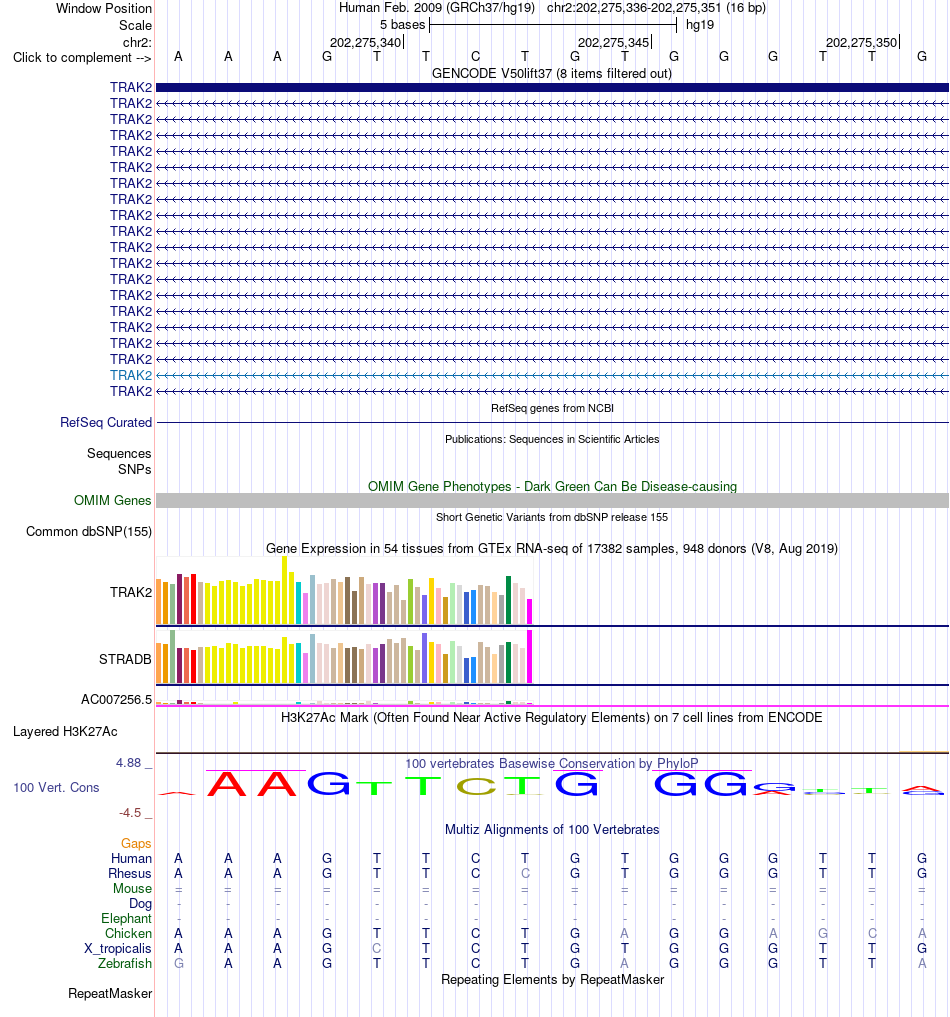The width and height of the screenshot is (950, 1017).
Task: Click the "Zebrafish" alignment row label
Action: coord(125,963)
